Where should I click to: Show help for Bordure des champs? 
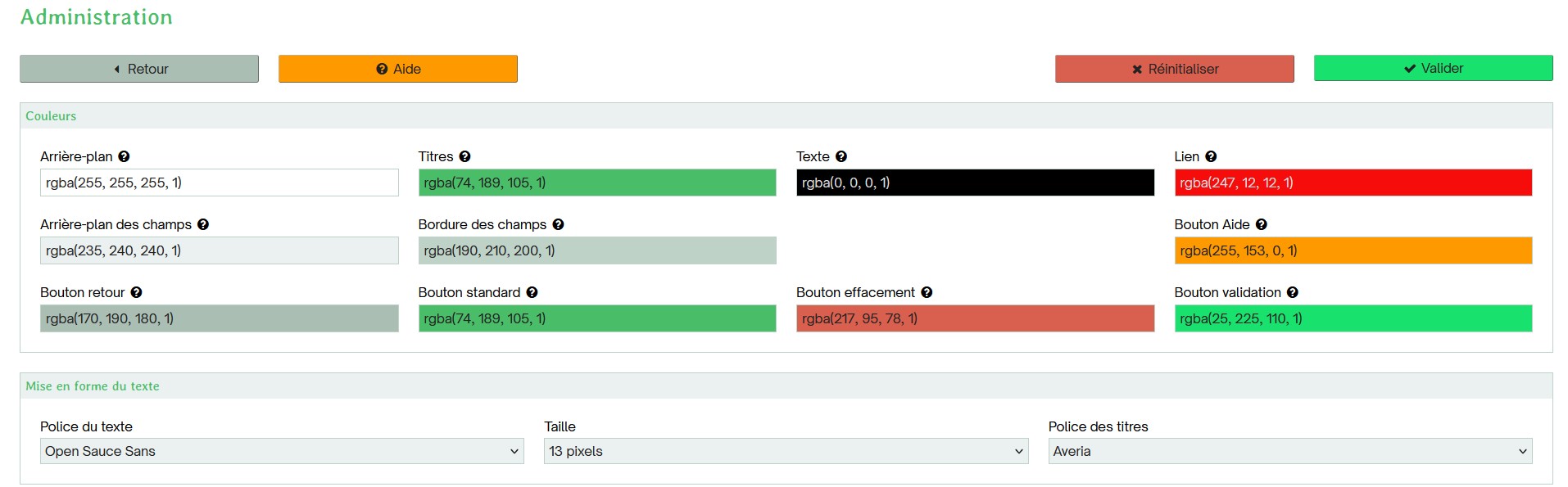click(558, 224)
